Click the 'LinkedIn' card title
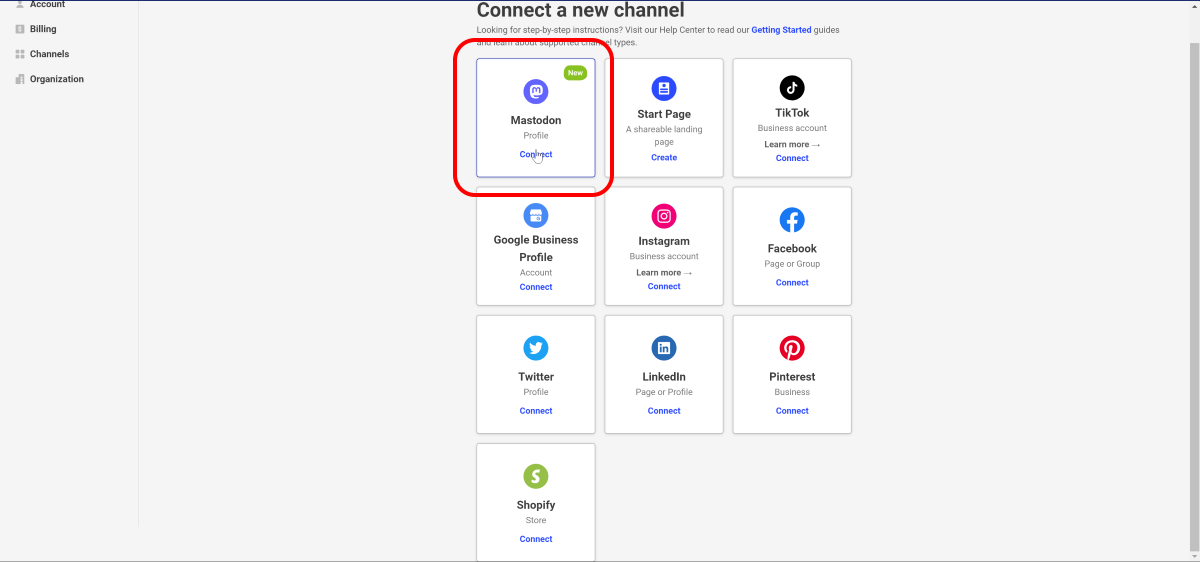This screenshot has width=1200, height=562. [664, 377]
